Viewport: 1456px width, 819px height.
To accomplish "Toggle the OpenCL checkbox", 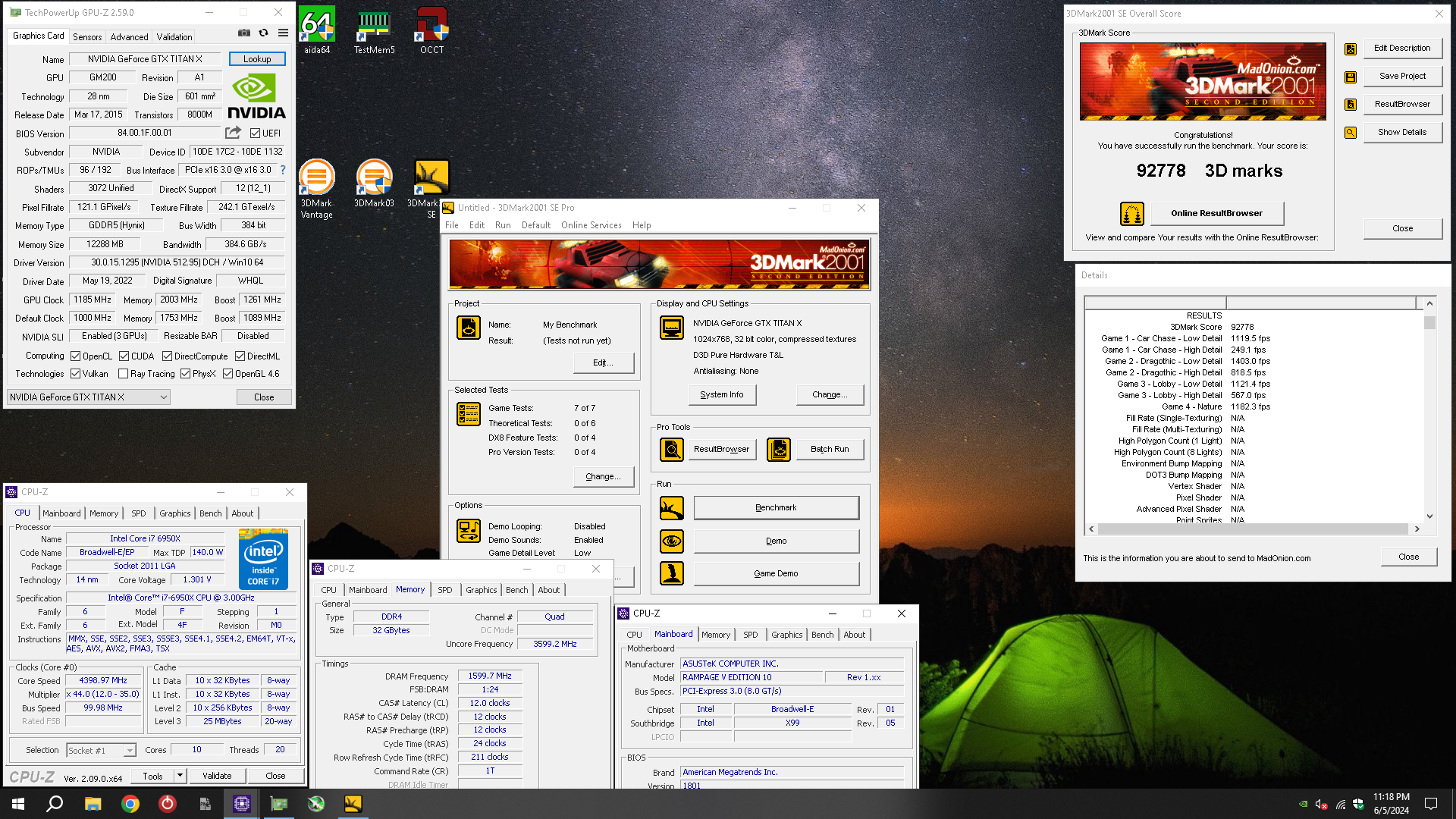I will (x=76, y=356).
